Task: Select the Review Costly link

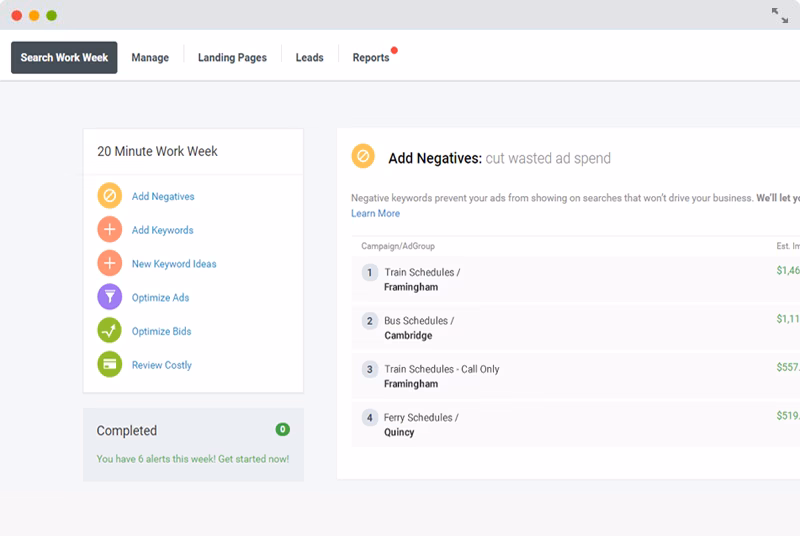Action: pos(161,365)
